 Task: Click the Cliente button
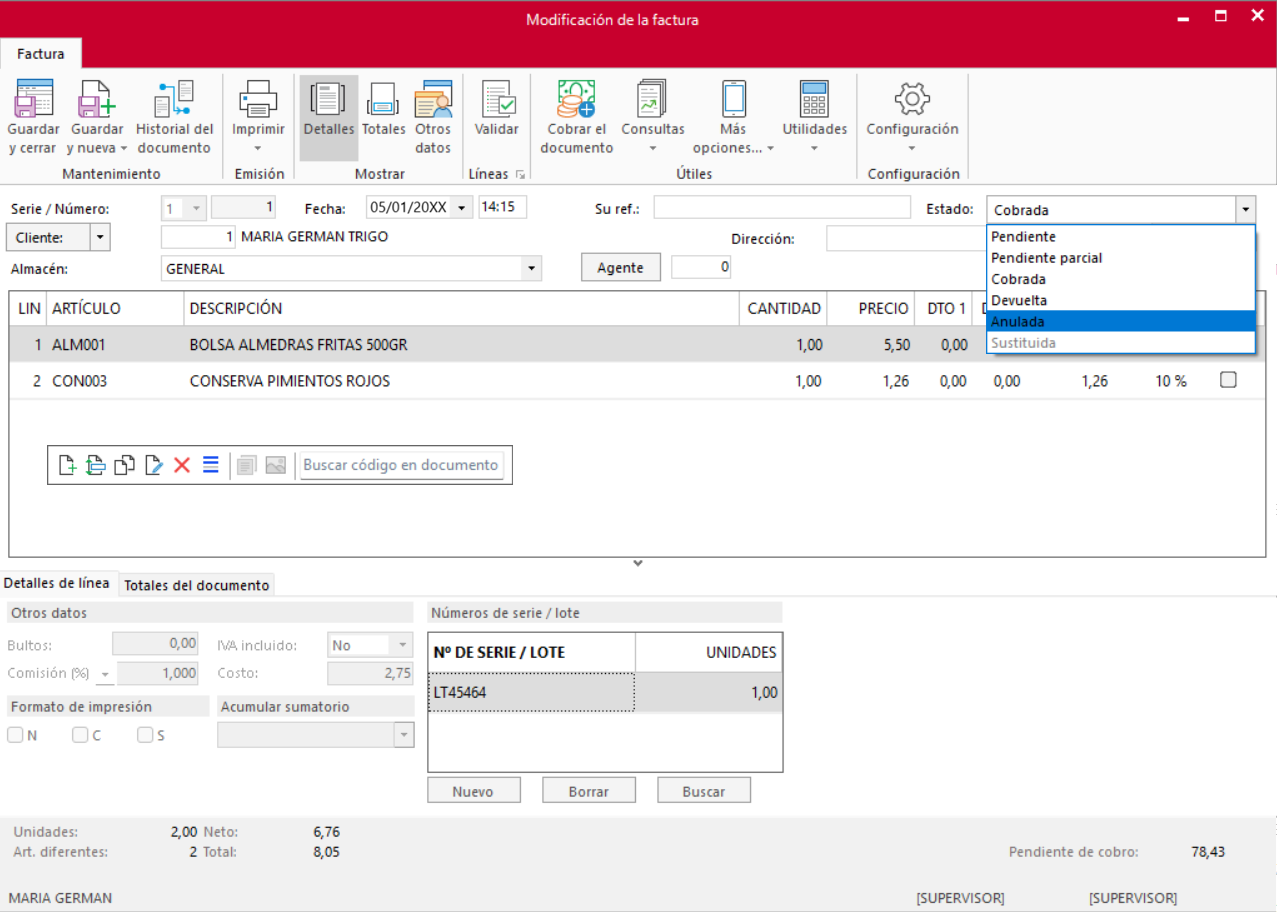click(48, 238)
